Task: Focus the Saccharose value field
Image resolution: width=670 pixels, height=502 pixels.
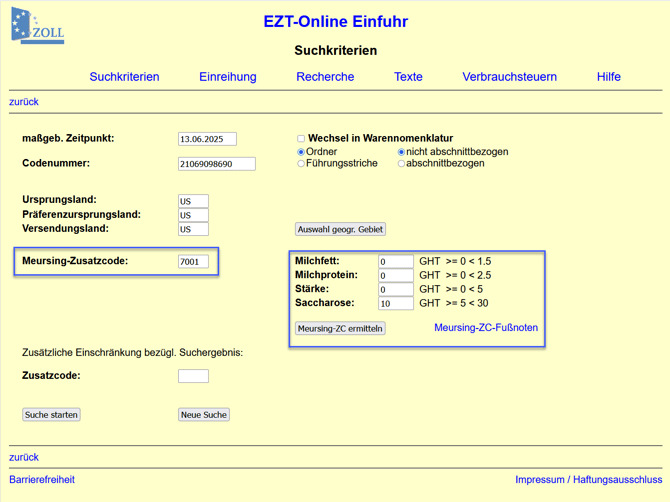Action: (396, 303)
